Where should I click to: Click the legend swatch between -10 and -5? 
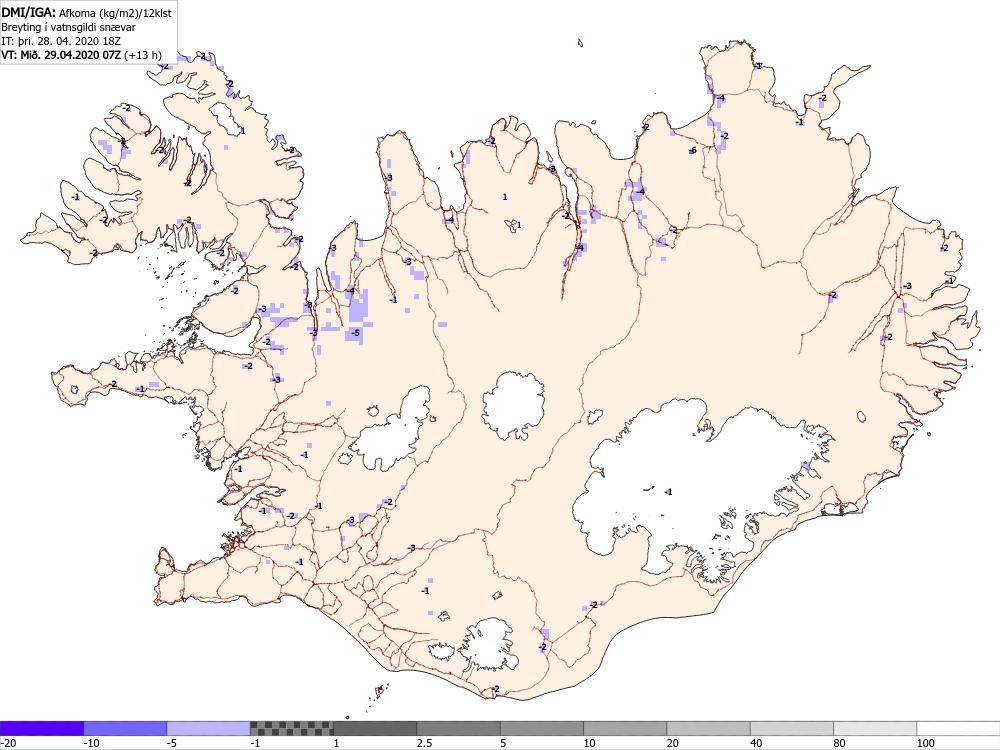pyautogui.click(x=125, y=728)
